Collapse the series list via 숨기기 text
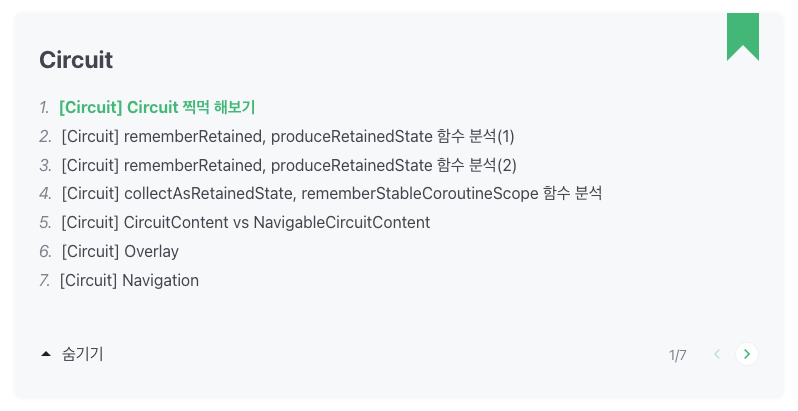Viewport: 798px width, 411px height. tap(82, 354)
